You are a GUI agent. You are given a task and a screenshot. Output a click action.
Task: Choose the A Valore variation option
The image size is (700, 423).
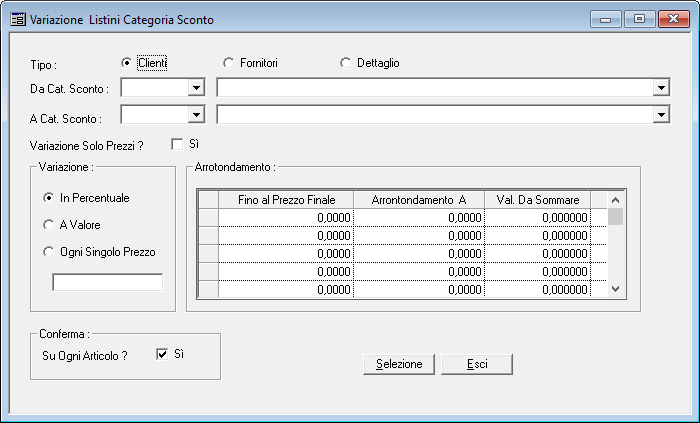coord(48,225)
